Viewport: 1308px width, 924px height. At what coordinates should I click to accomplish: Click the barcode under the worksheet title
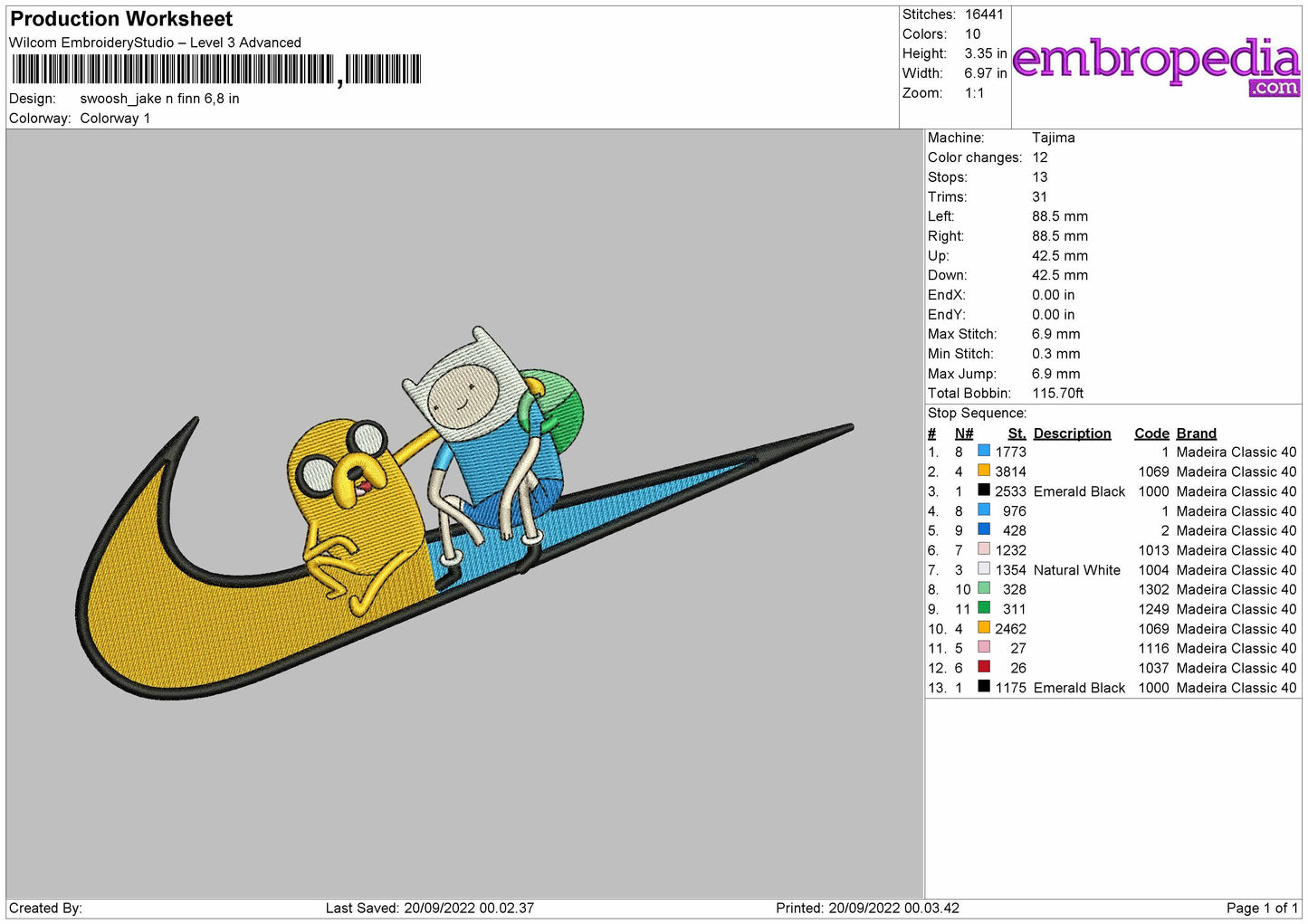point(216,70)
